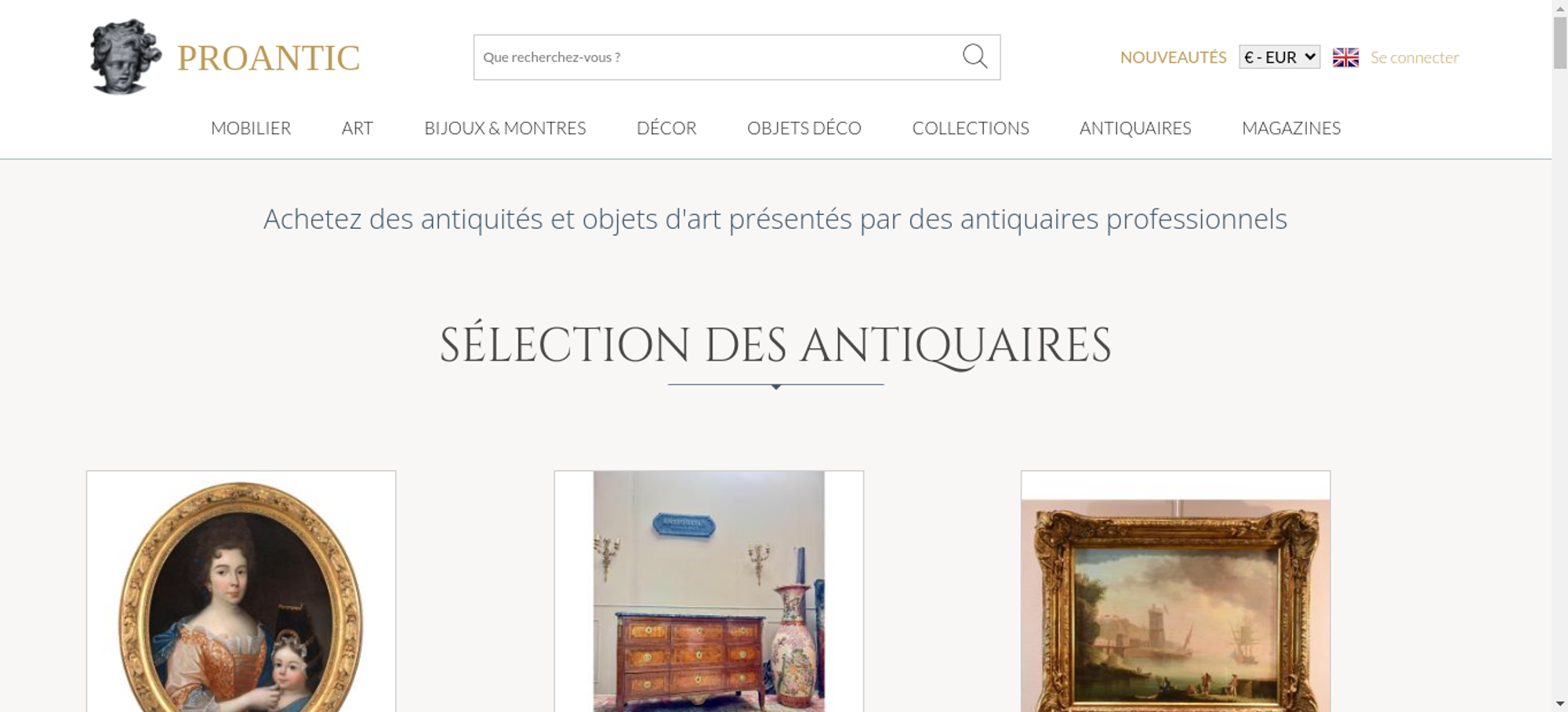Click the Proantic cherub head logo

tap(125, 56)
